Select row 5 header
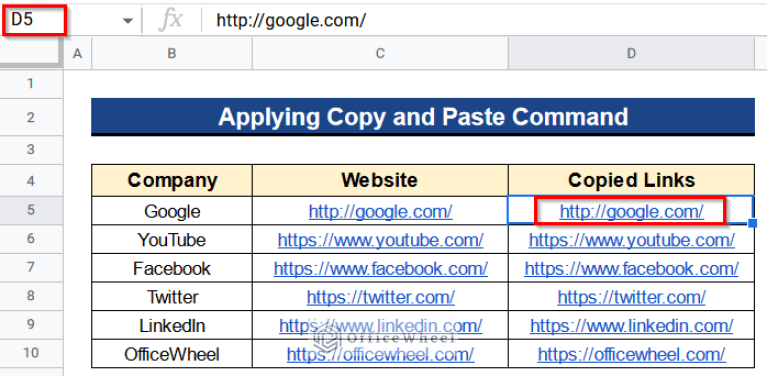 (31, 210)
